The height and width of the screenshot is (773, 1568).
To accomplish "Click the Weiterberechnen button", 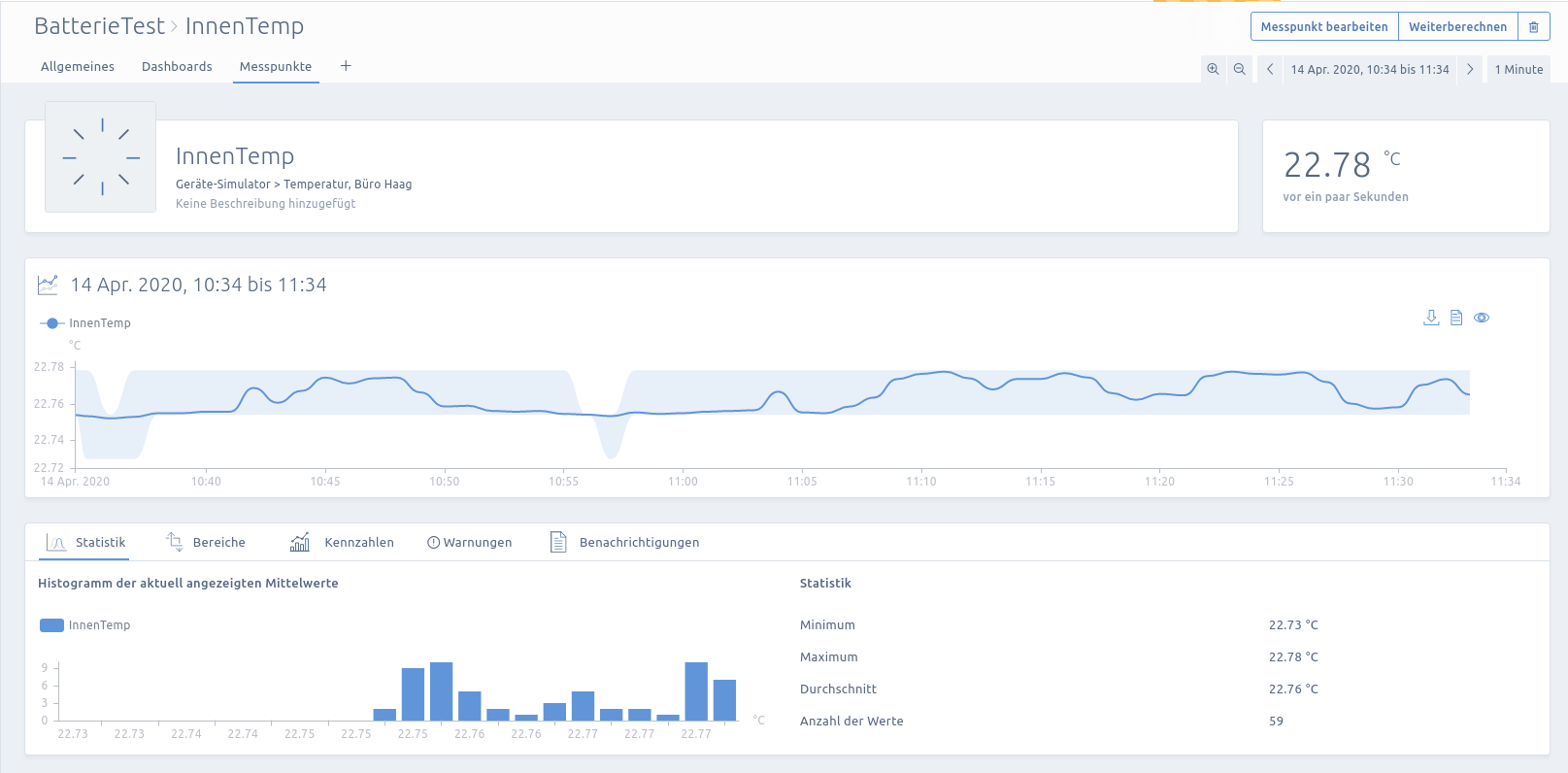I will [x=1457, y=27].
